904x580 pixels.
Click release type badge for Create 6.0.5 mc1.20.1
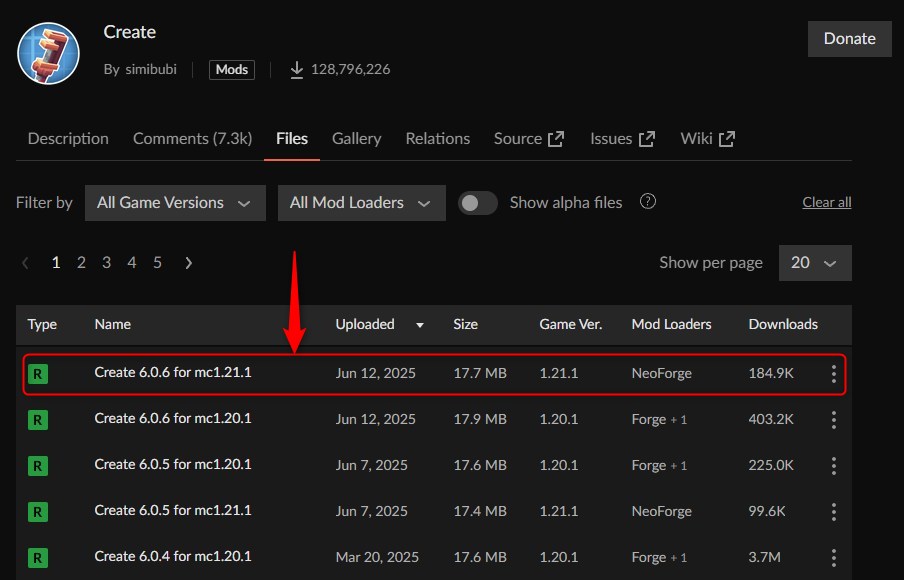click(38, 465)
